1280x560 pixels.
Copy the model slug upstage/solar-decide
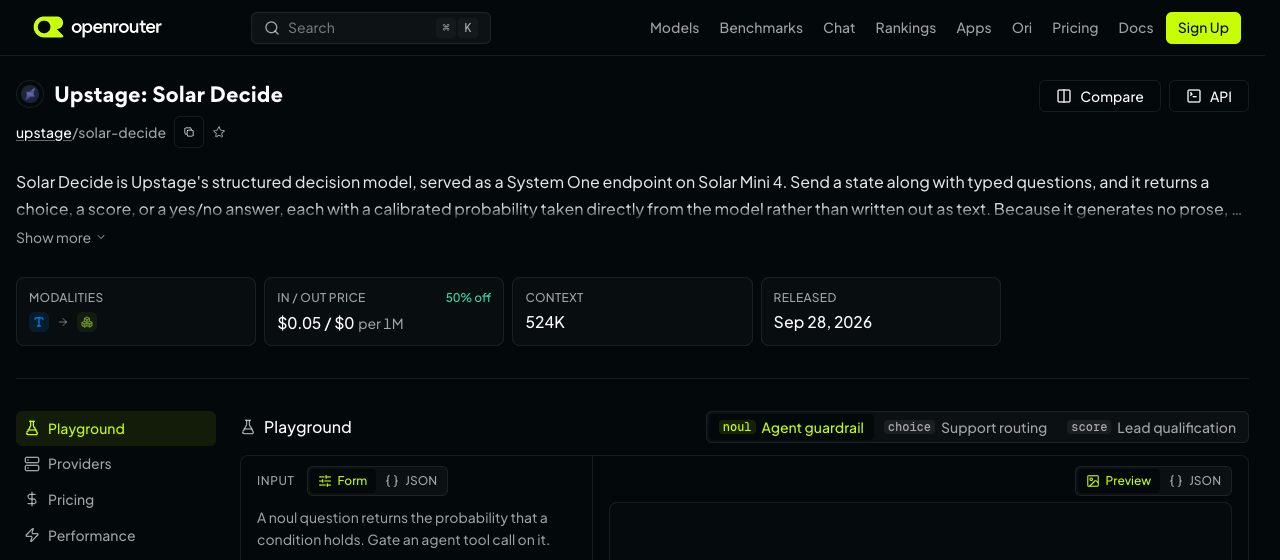189,132
